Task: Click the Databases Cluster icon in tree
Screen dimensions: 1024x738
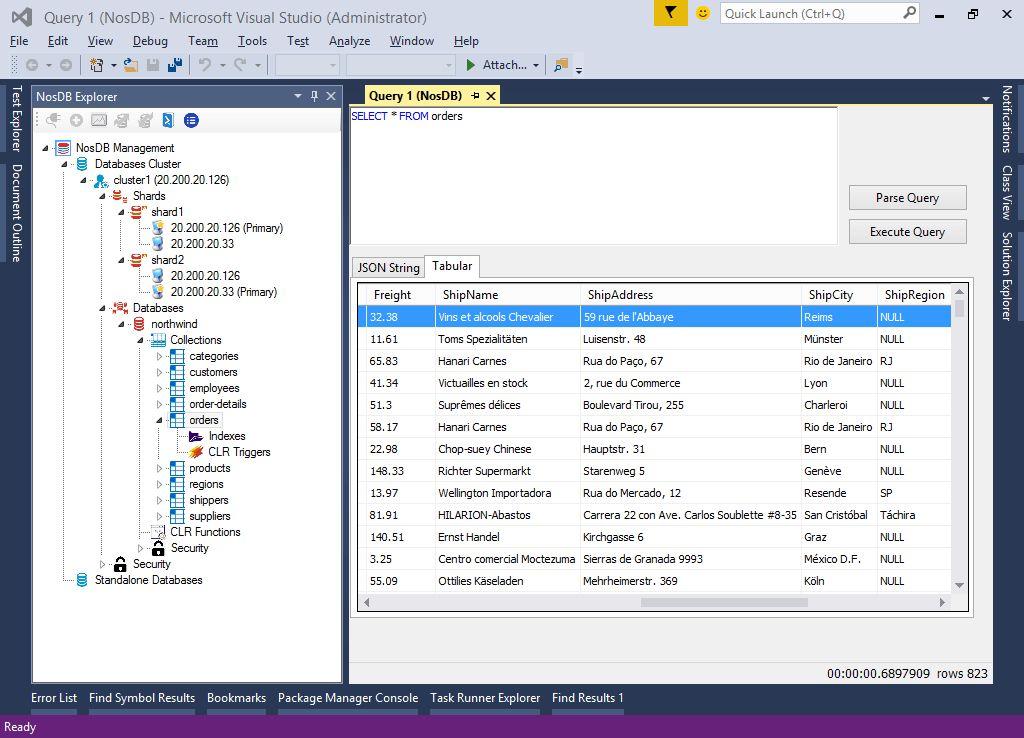Action: (82, 164)
